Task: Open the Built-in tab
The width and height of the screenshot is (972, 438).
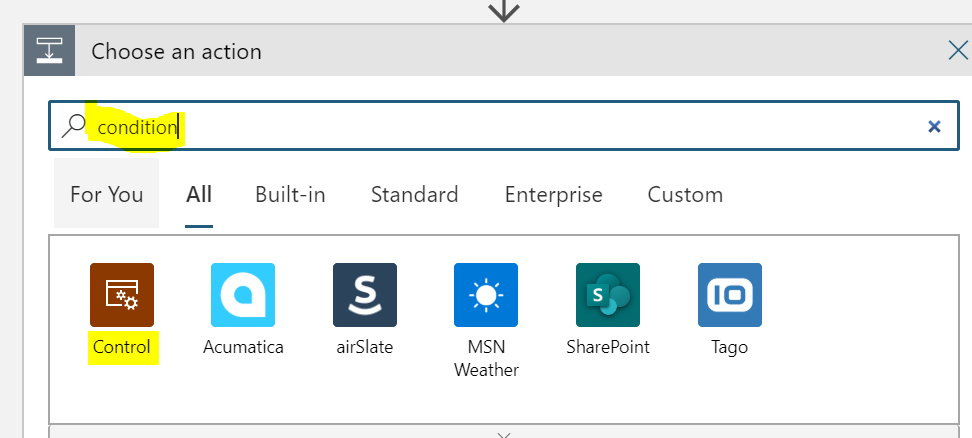Action: click(x=290, y=194)
